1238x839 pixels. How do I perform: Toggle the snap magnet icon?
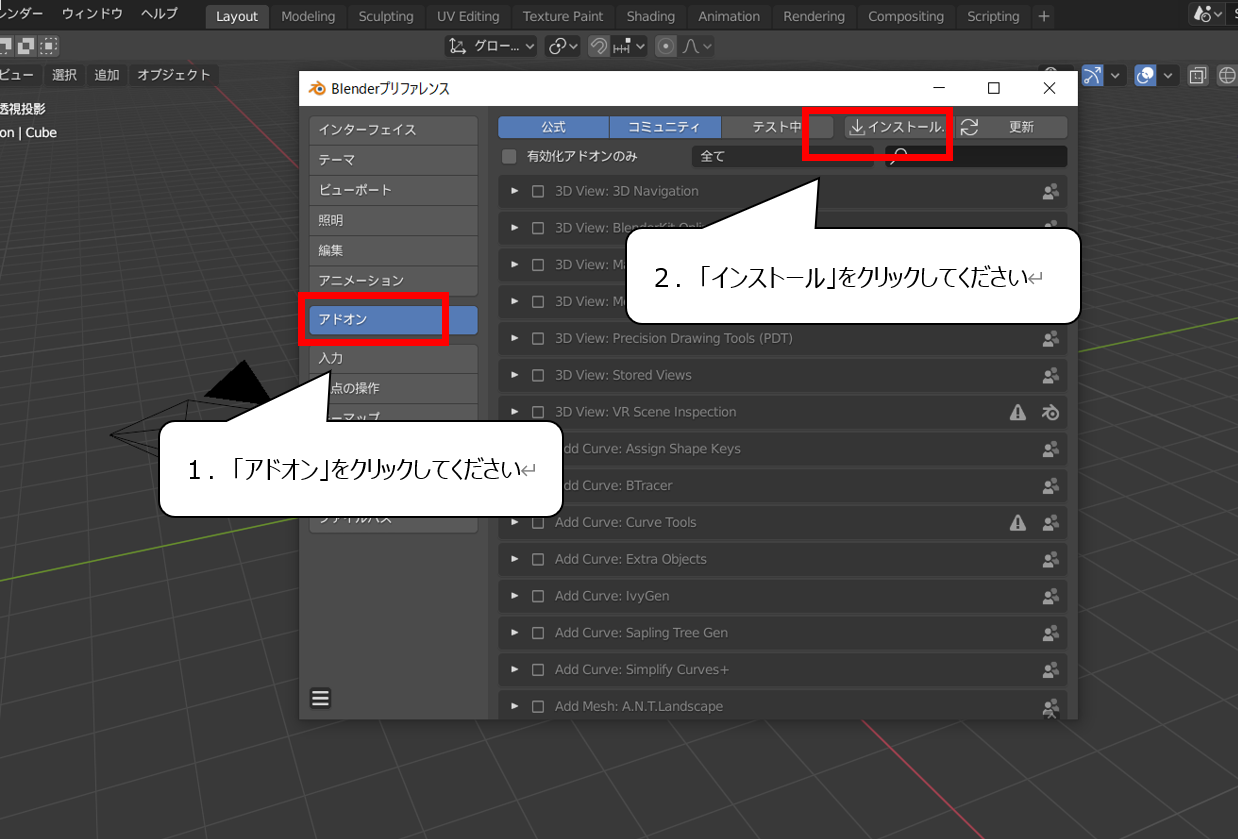(x=598, y=46)
